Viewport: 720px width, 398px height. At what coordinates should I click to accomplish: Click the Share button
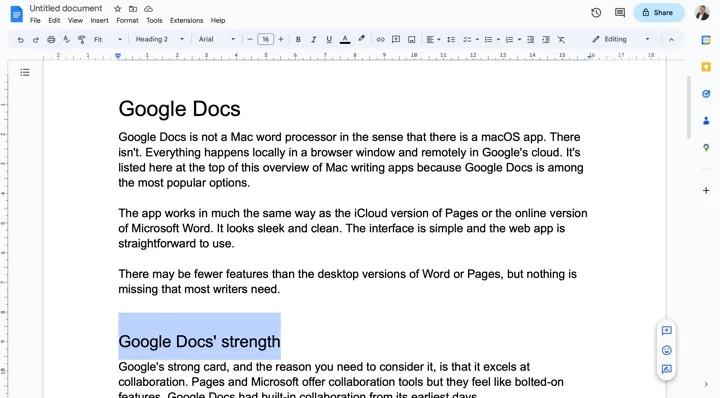click(658, 12)
